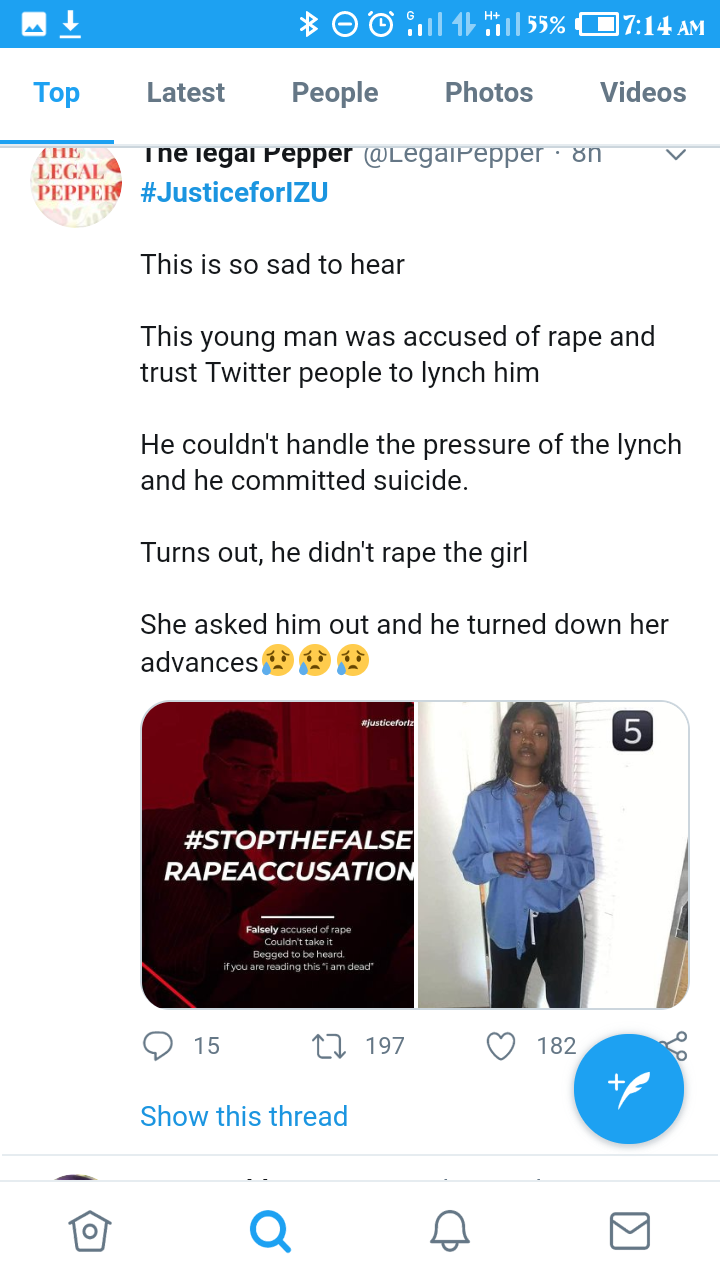Open Show this thread link

pos(244,1116)
